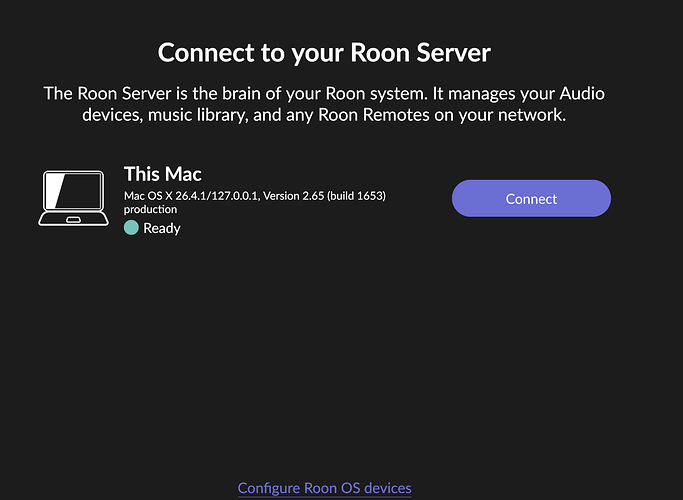The image size is (683, 500).
Task: Click the "Mac OS X 26.4.1/127.0.0.1, Version 2.65" text
Action: tap(224, 196)
